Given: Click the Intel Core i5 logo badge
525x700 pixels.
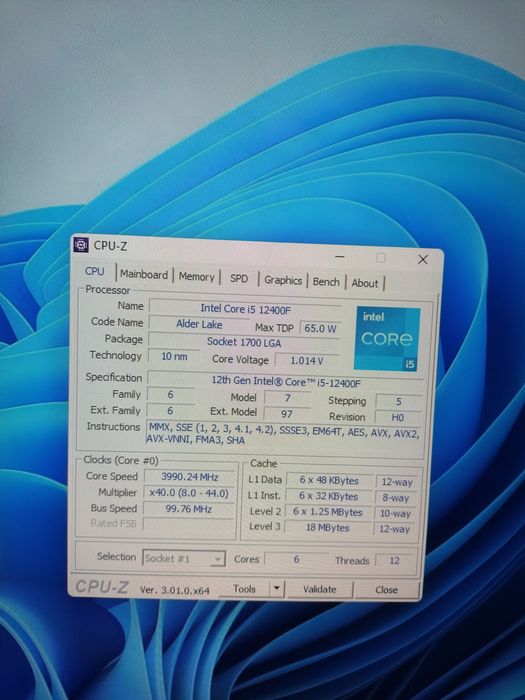Looking at the screenshot, I should (x=387, y=339).
